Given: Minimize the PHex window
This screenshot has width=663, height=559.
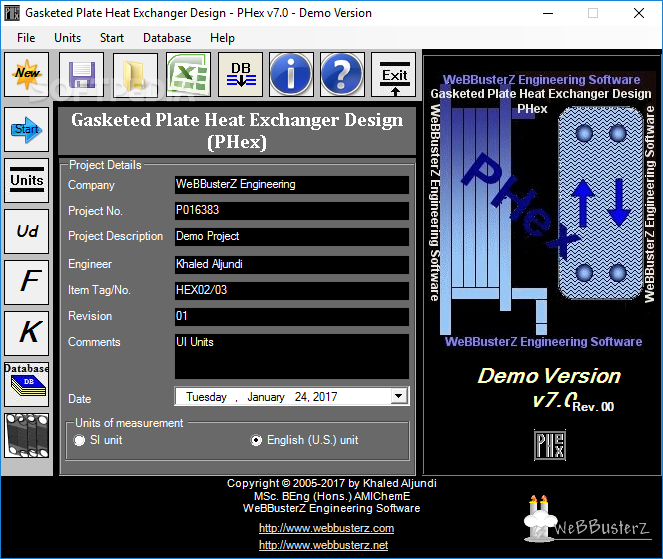Looking at the screenshot, I should pos(548,13).
